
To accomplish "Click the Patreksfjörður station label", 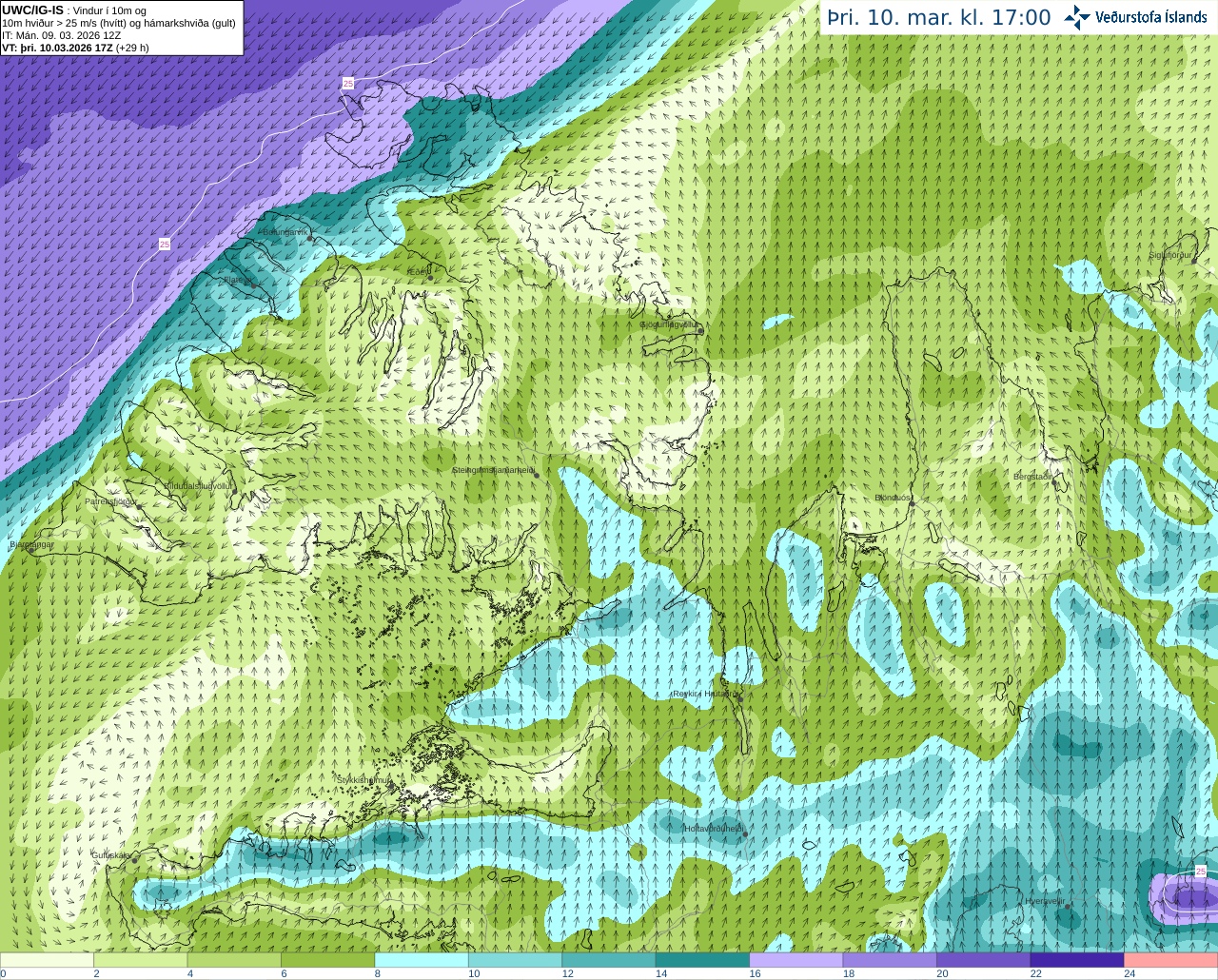I will (111, 500).
